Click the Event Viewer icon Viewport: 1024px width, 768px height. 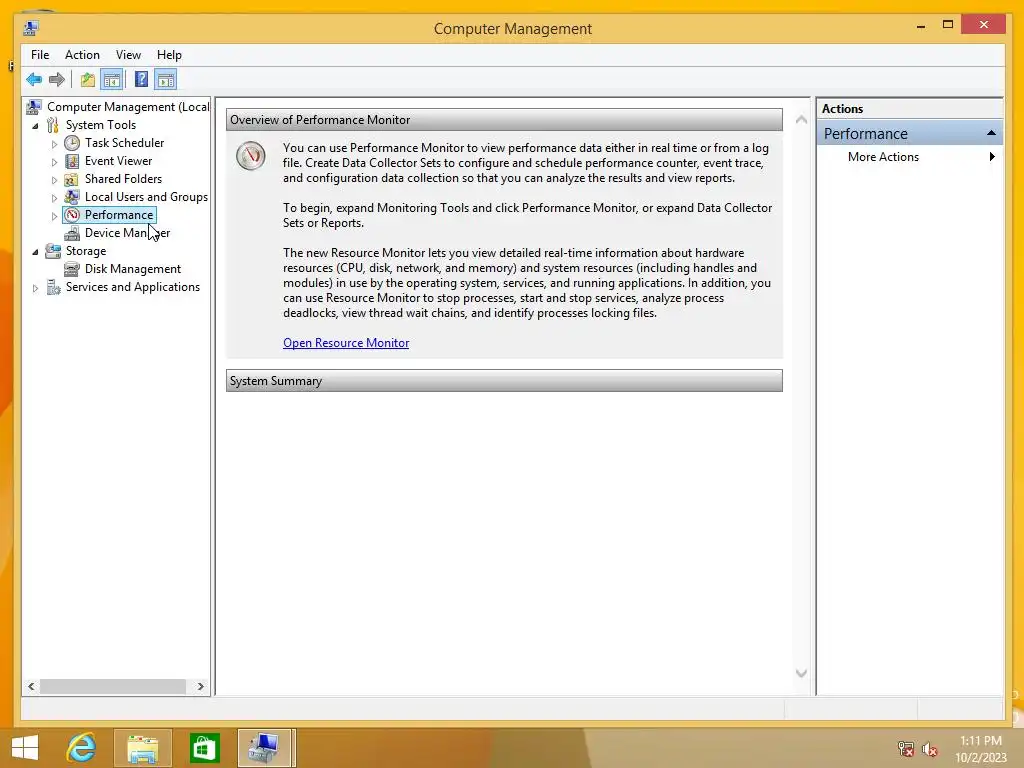click(72, 161)
